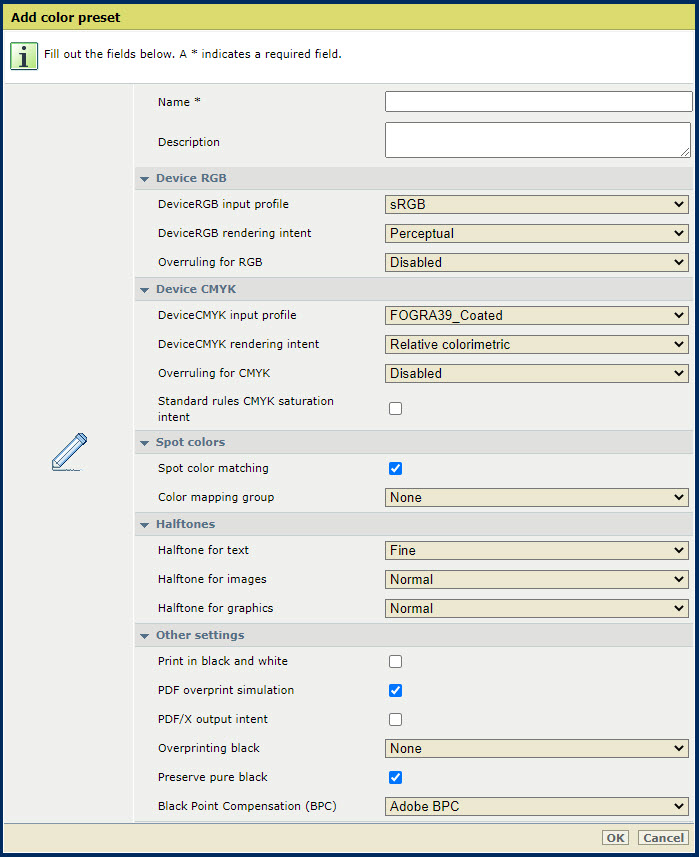The image size is (699, 857).
Task: Uncheck Preserve pure black option
Action: 395,777
